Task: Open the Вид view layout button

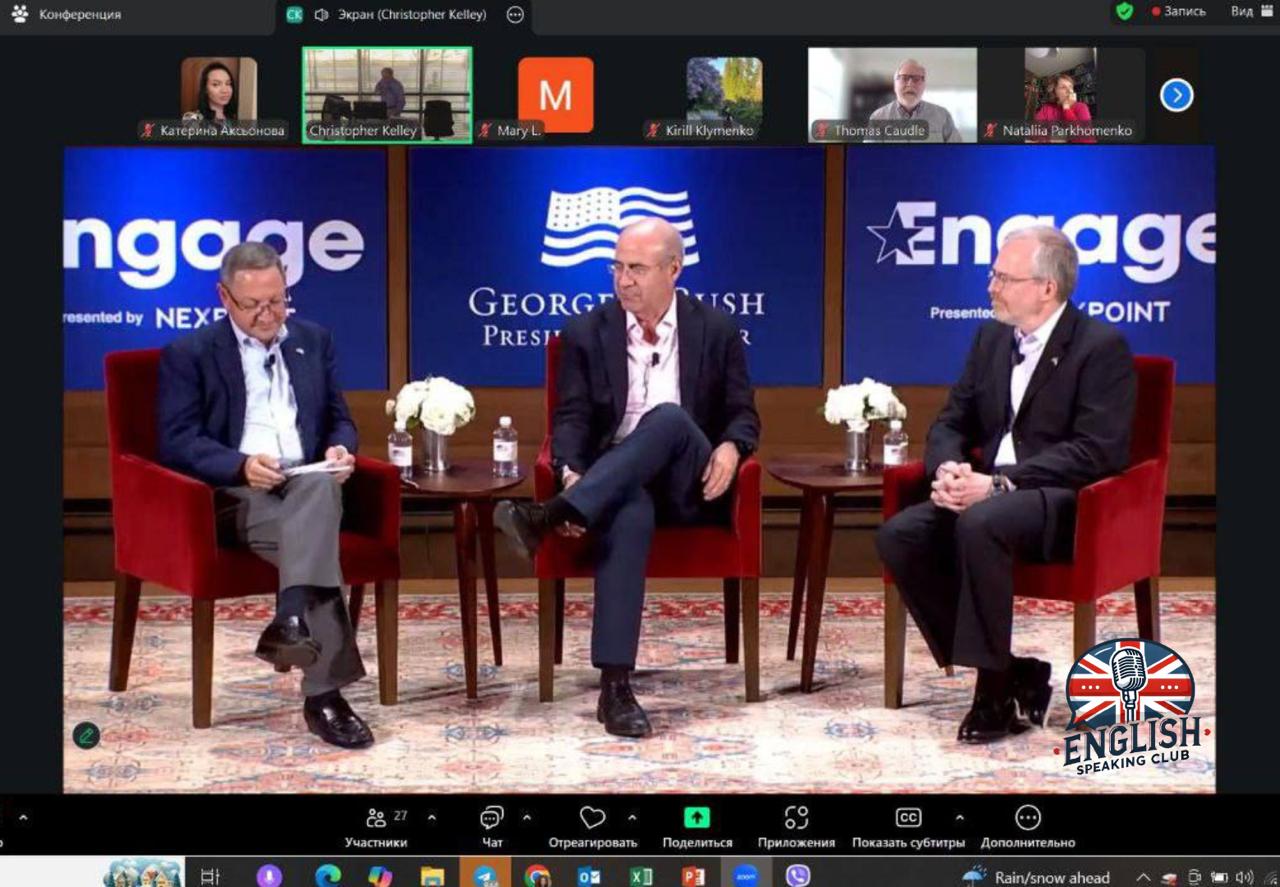Action: tap(1251, 12)
